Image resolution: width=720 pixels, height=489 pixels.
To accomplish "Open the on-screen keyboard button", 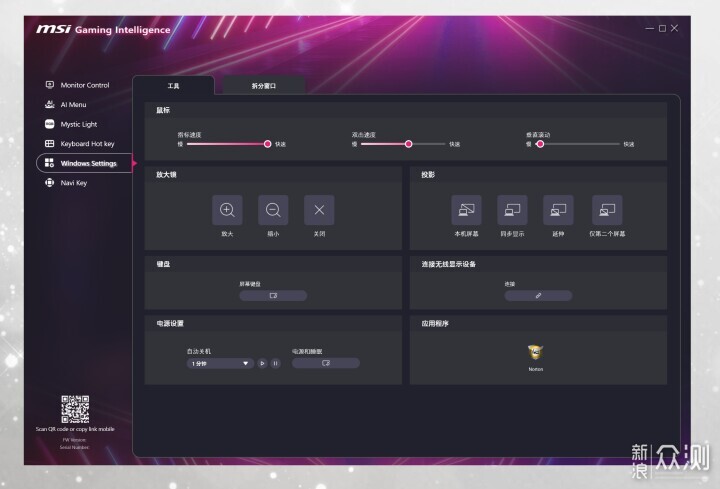I will point(273,296).
